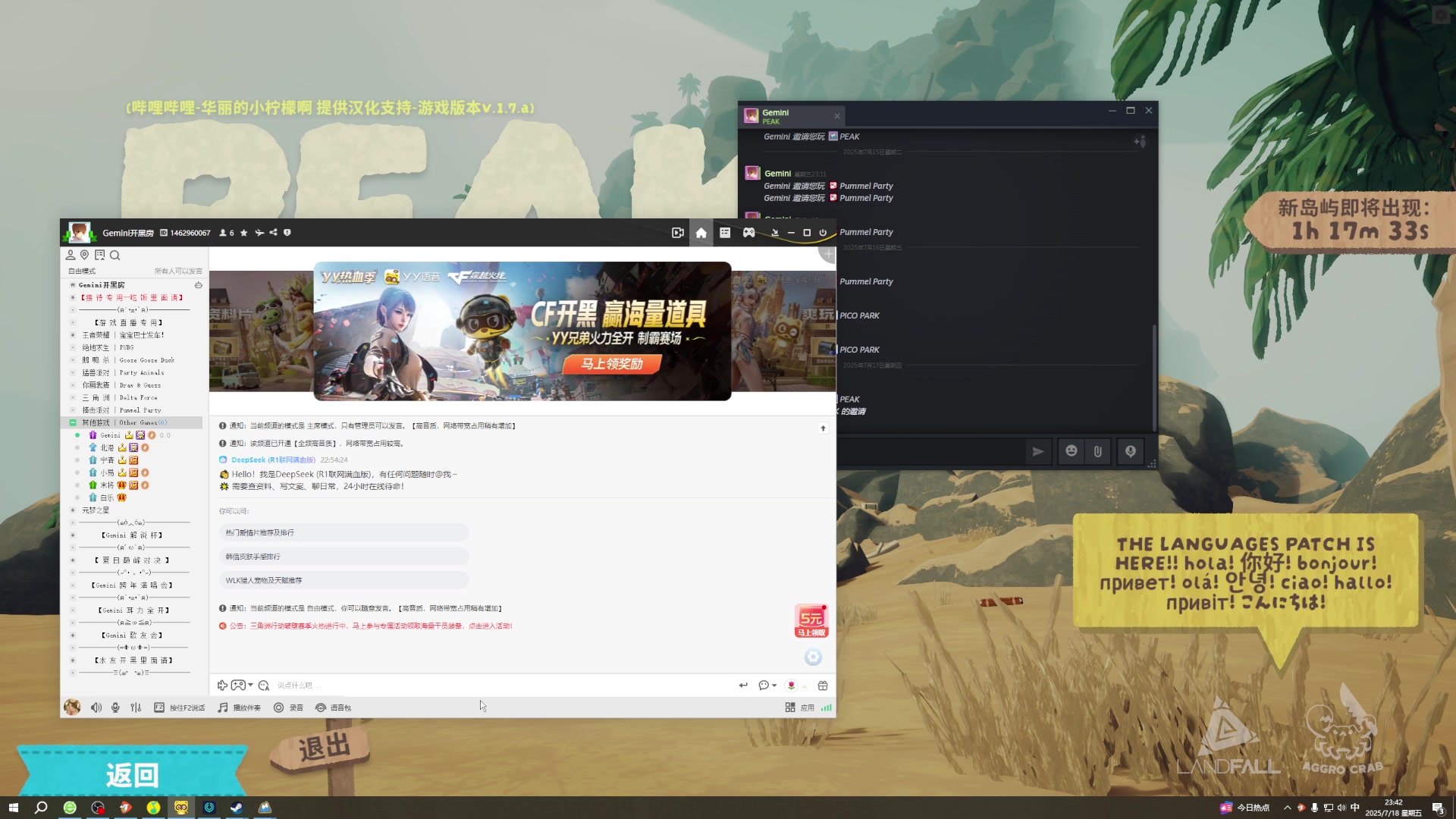Viewport: 1456px width, 819px height.
Task: Collapse the 其他游戏 Other Games channel
Action: pos(73,422)
